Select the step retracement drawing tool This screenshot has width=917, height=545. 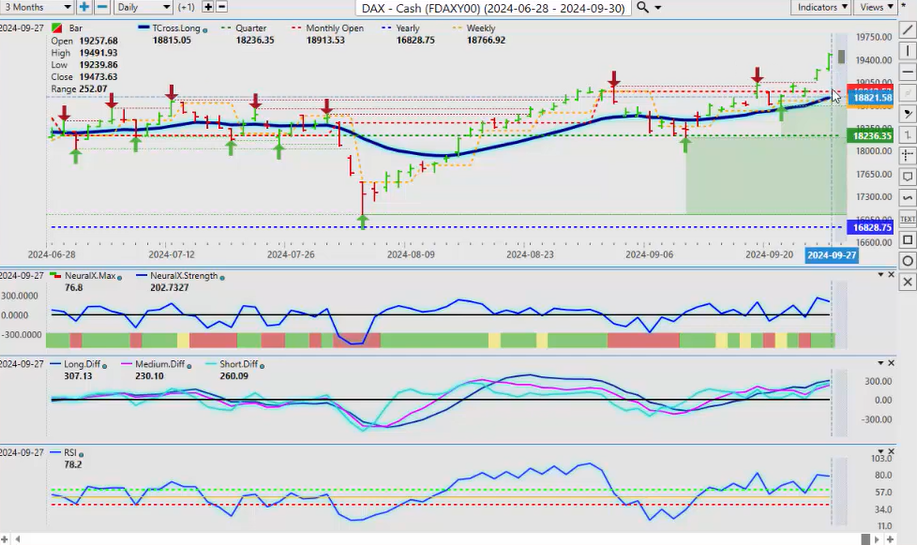908,135
